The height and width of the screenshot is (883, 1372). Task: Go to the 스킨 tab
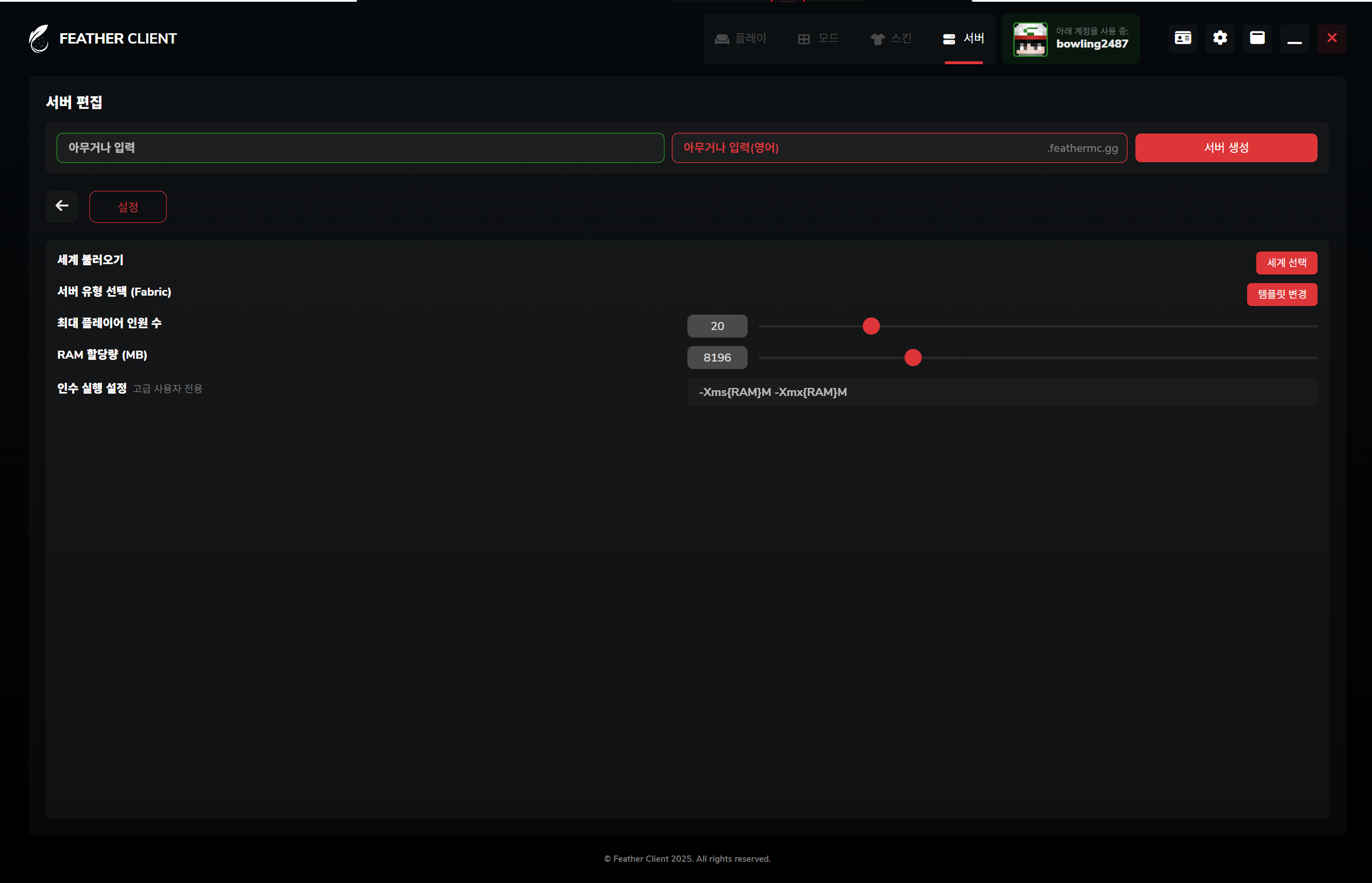[x=891, y=38]
